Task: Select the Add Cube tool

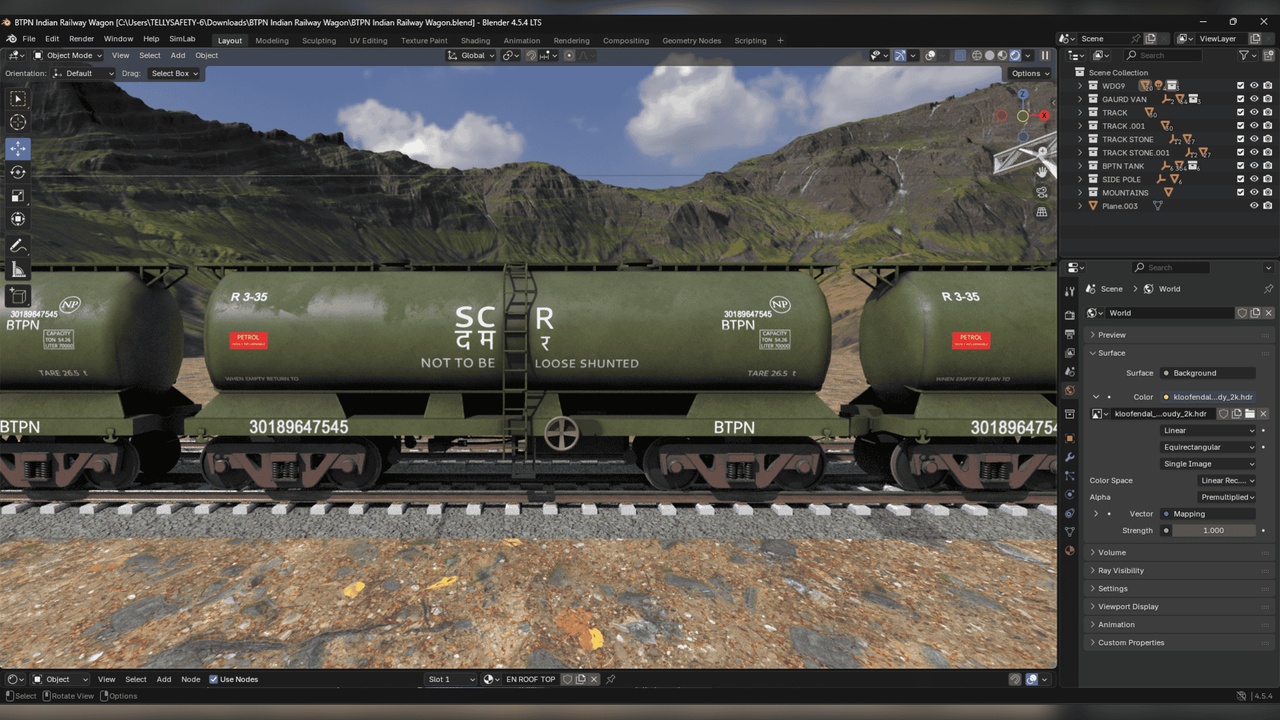Action: click(18, 296)
